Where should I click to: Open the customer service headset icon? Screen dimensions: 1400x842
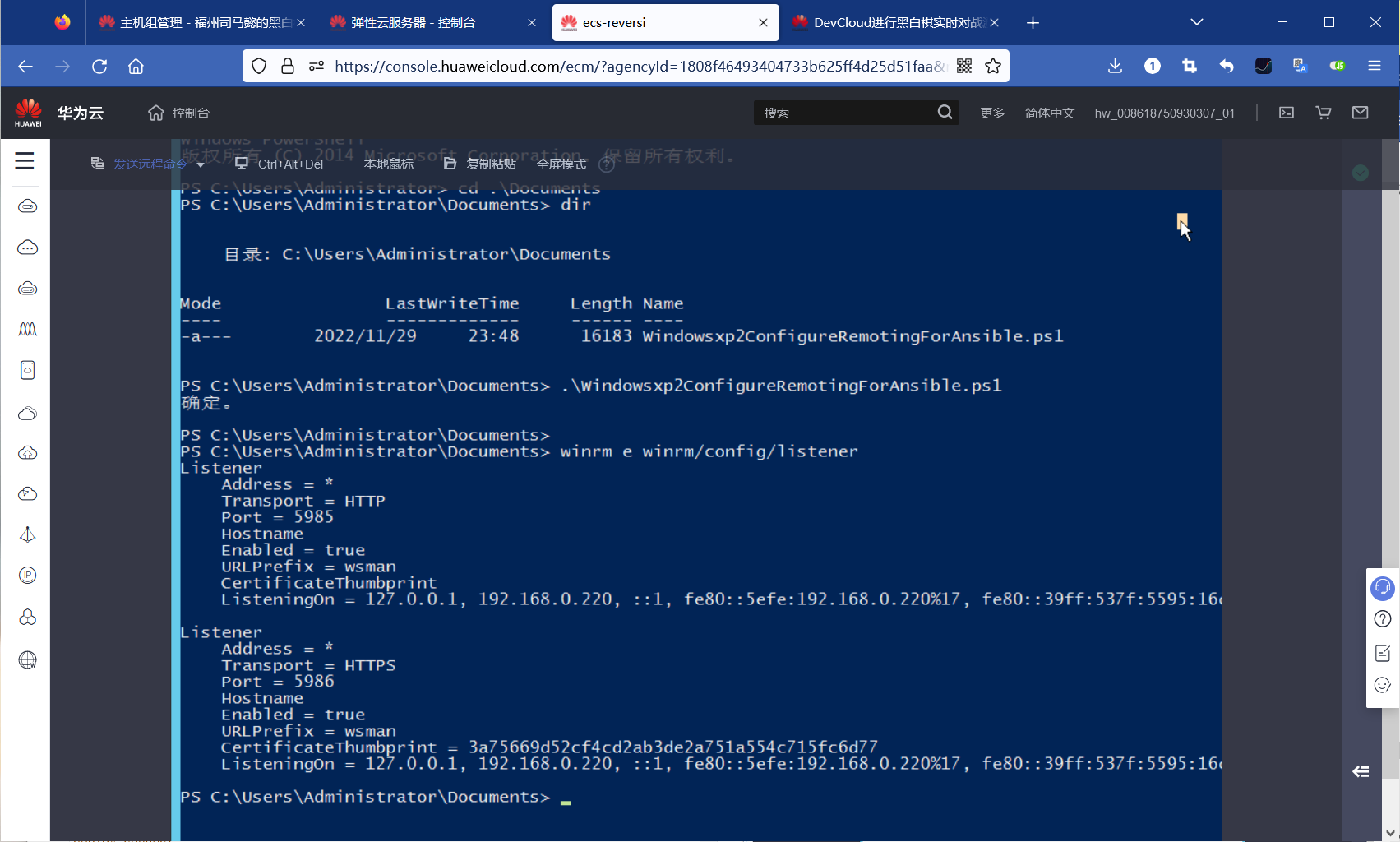[1383, 588]
